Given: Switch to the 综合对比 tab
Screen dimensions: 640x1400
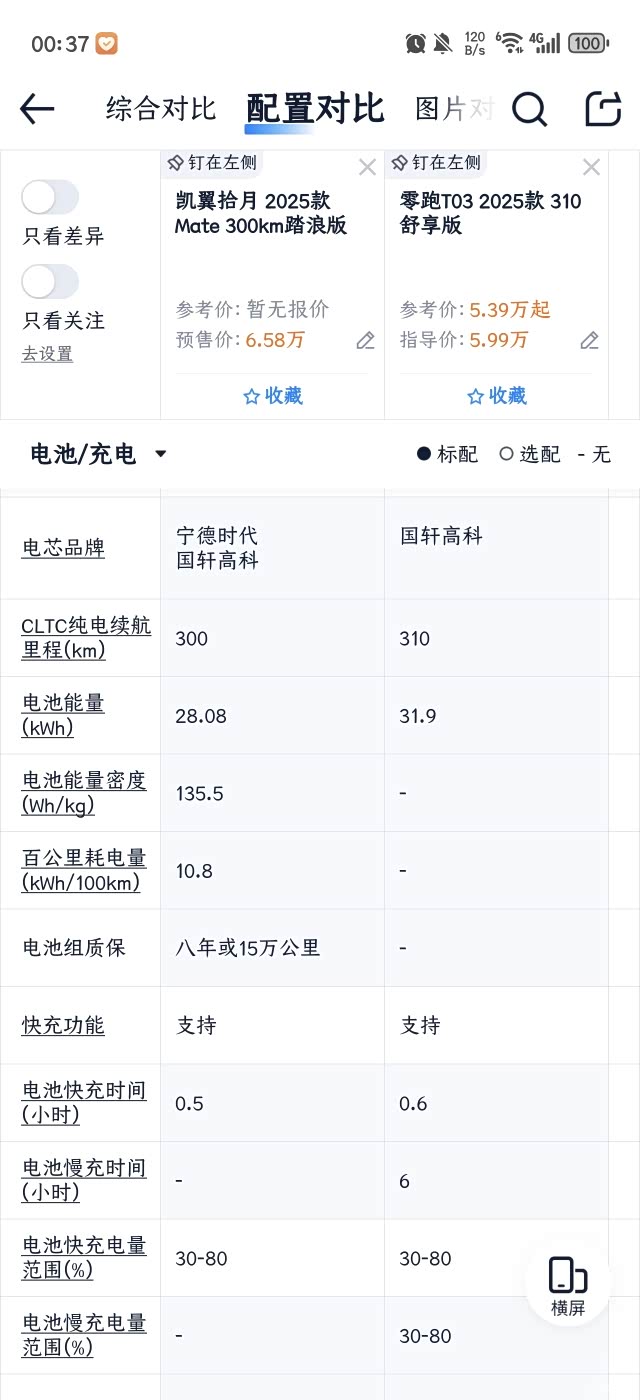Looking at the screenshot, I should pos(161,109).
